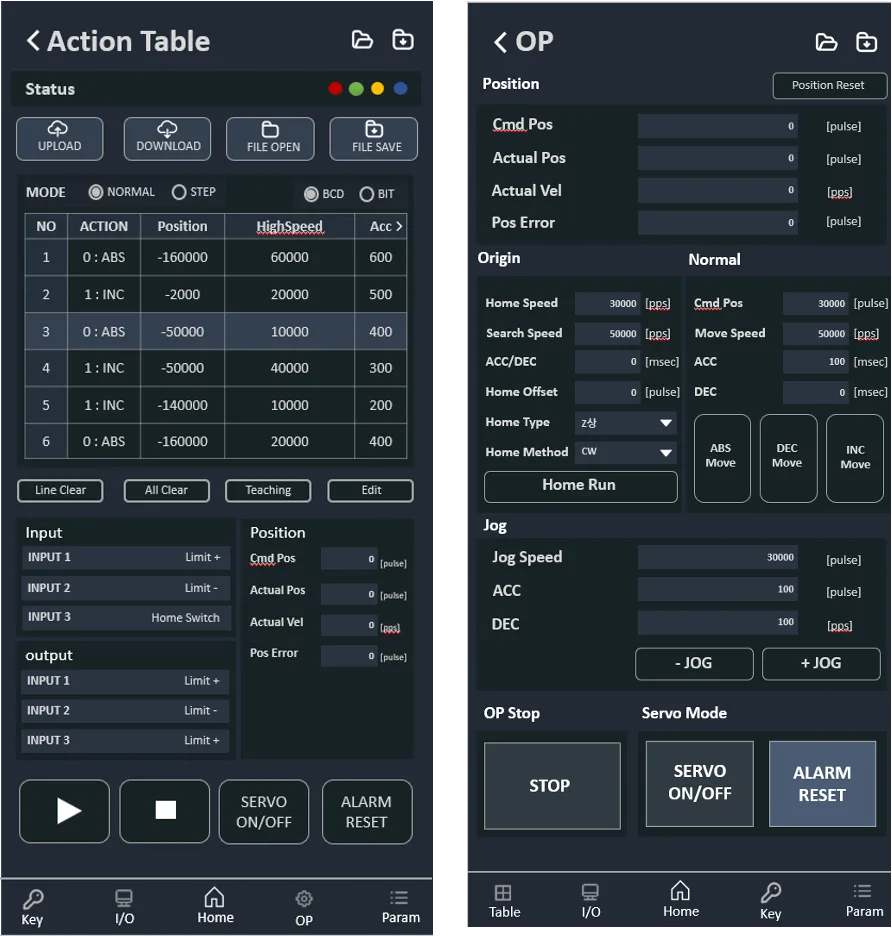Stop execution with the square stop button
Viewport: 892px width, 936px height.
[165, 811]
